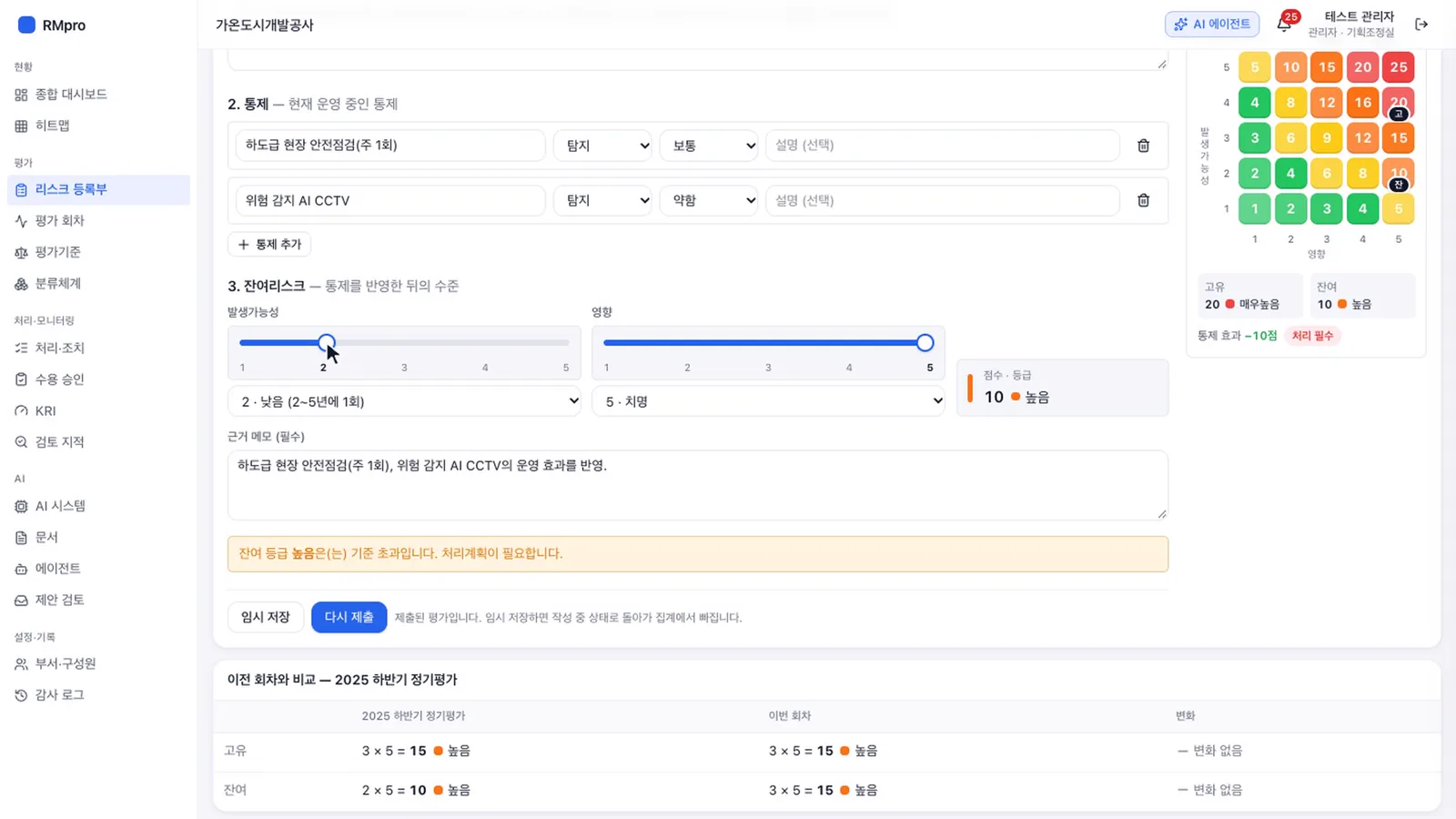Open 분류체계 in the sidebar

coord(98,283)
